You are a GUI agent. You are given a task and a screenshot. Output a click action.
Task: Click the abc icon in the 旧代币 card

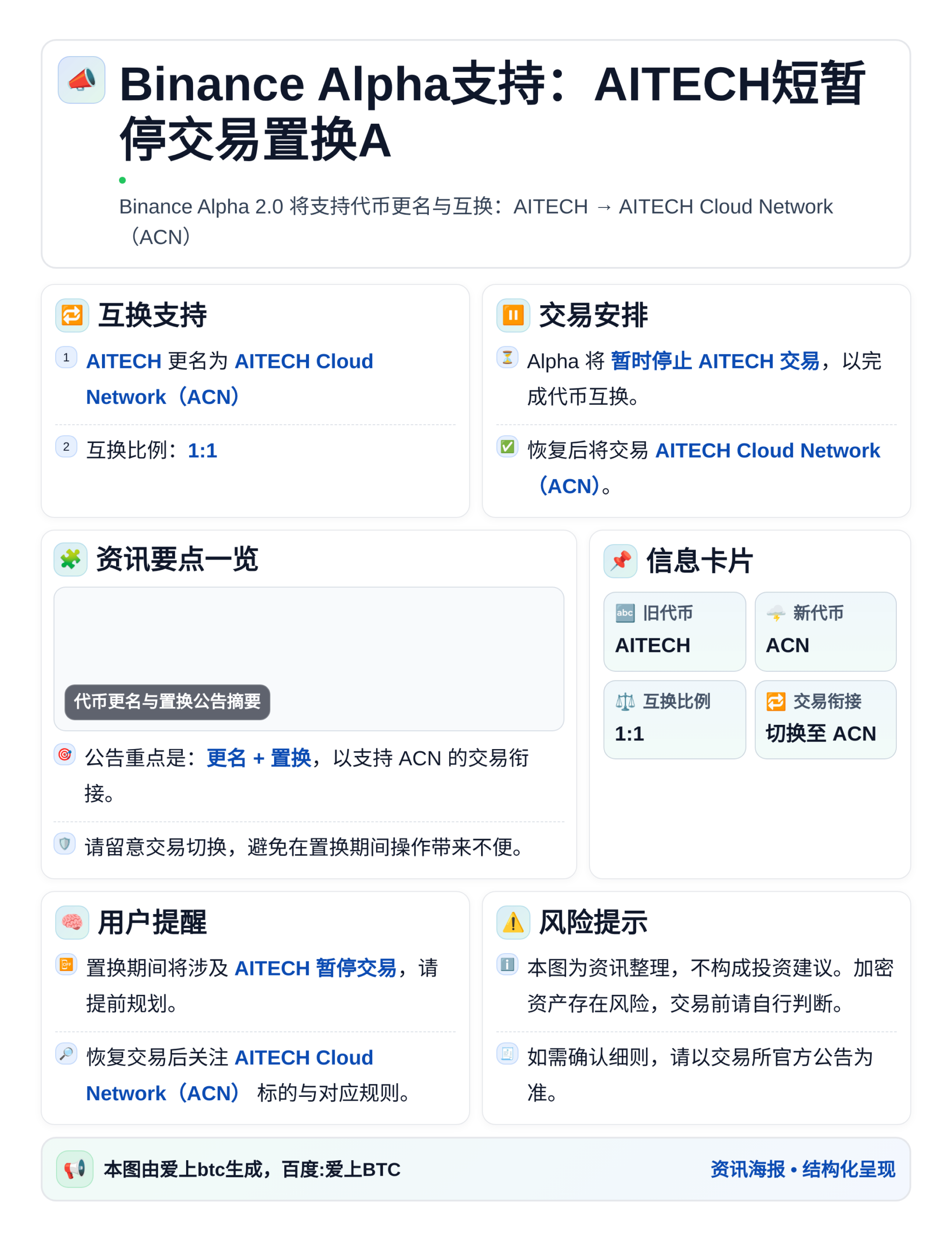625,613
